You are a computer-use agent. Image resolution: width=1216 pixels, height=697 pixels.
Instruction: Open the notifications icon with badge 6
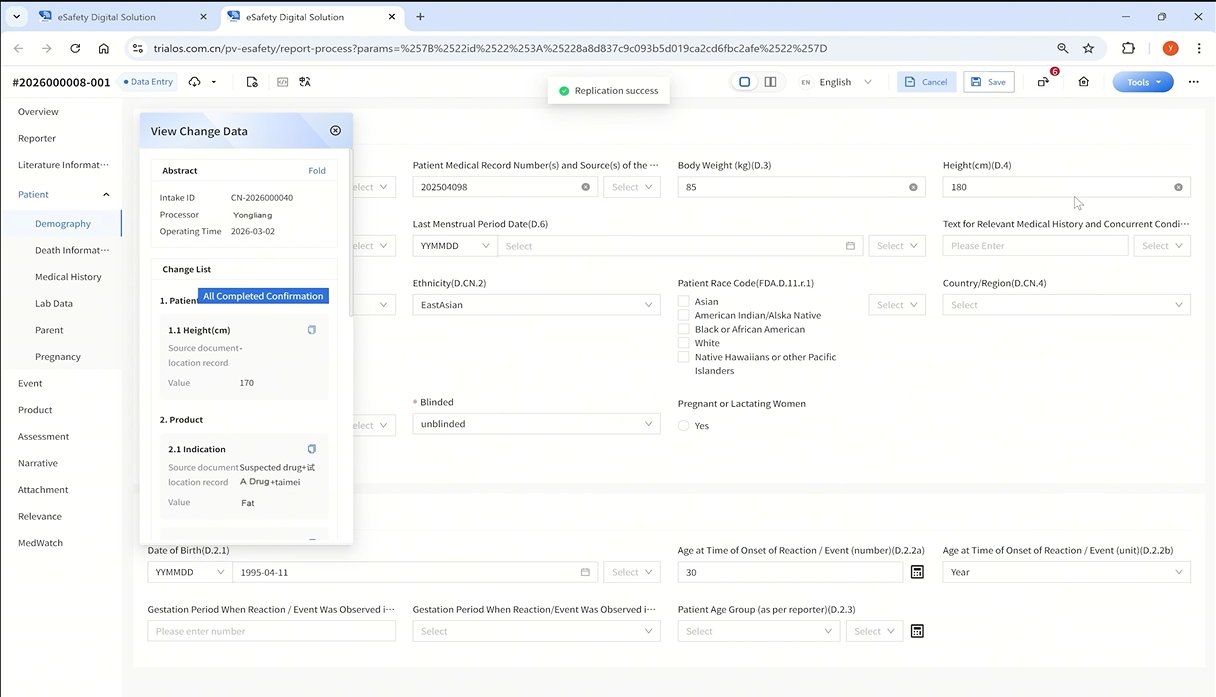pyautogui.click(x=1044, y=82)
